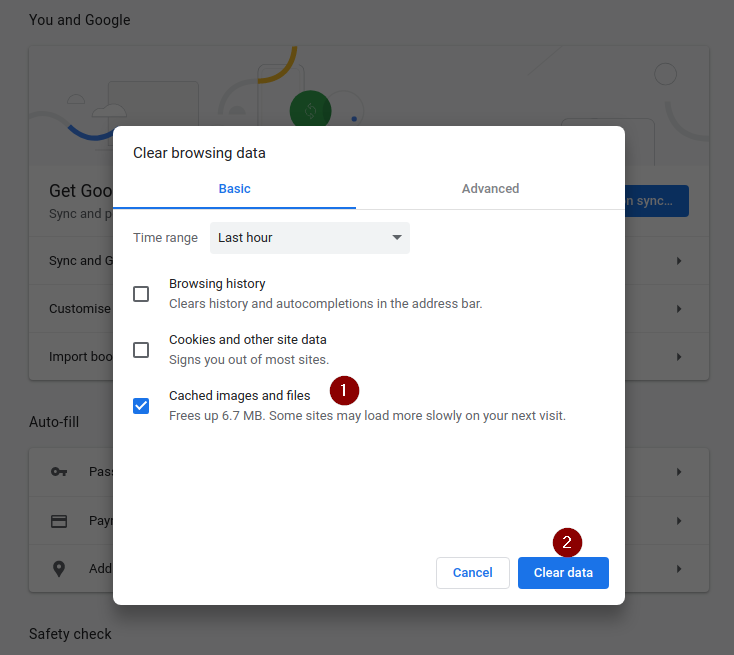Click the Clear browsing data dialog title

pos(199,153)
